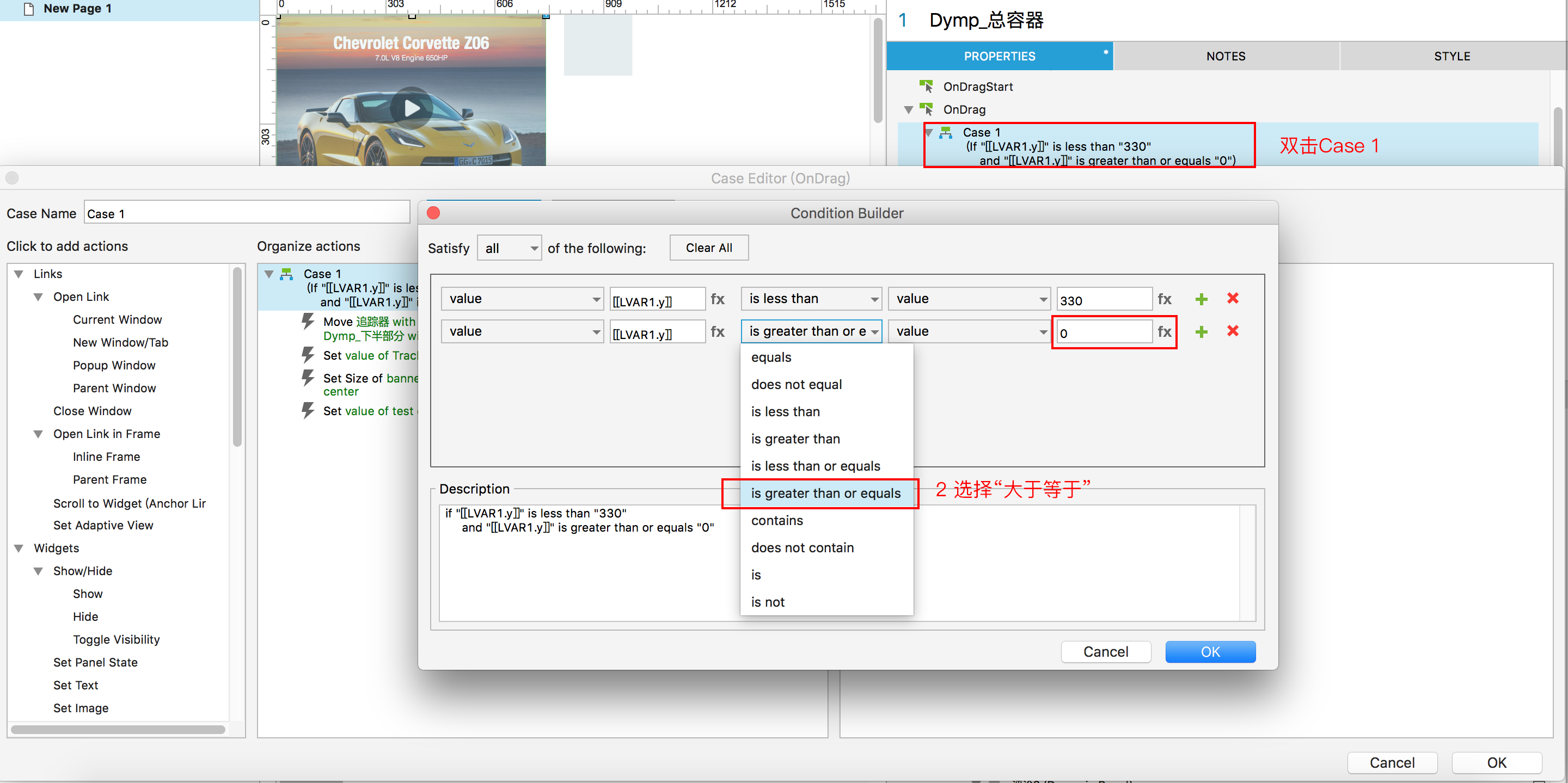Screen dimensions: 1568x783
Task: Collapse the Show/Hide tree group
Action: pyautogui.click(x=38, y=571)
